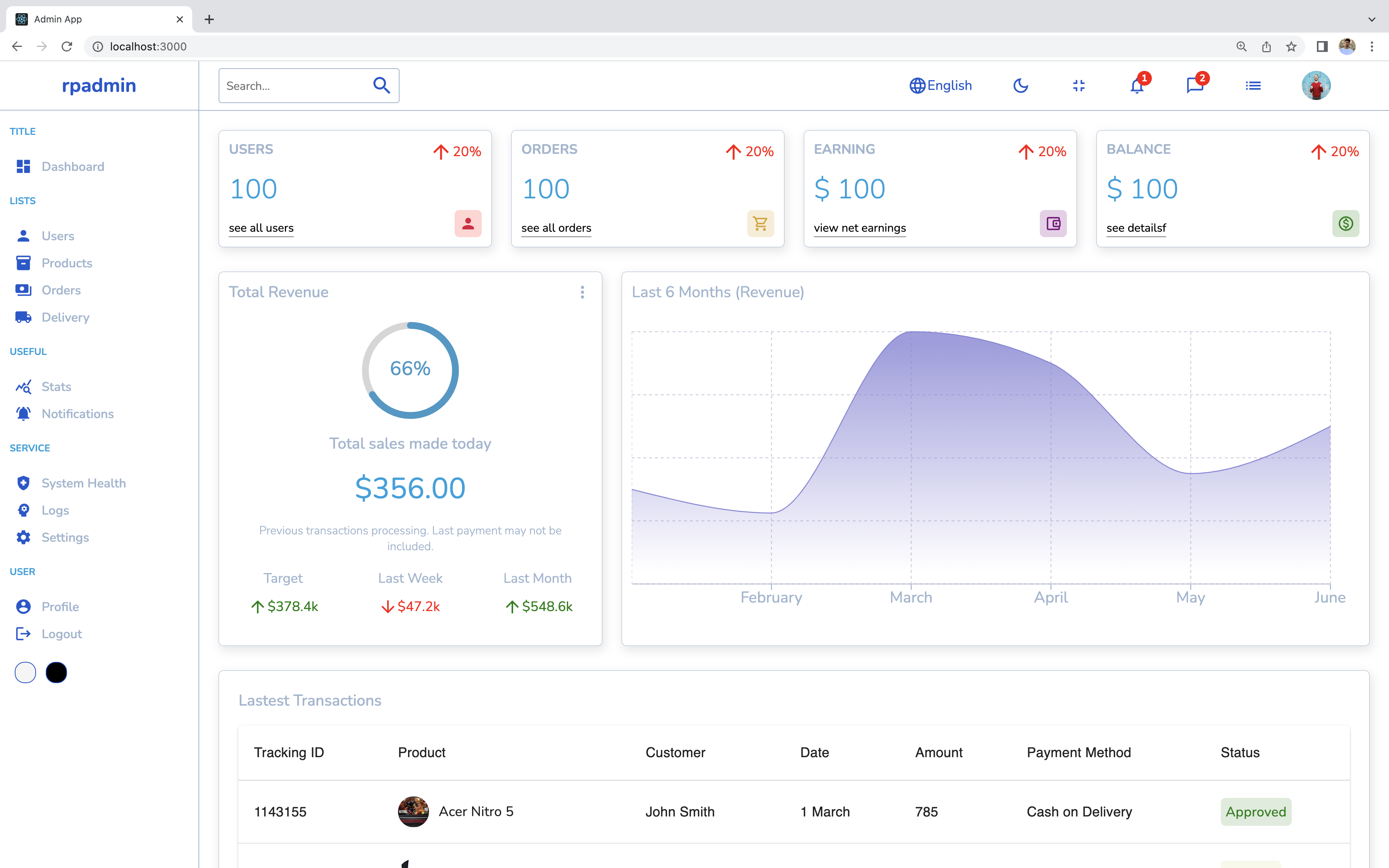Image resolution: width=1389 pixels, height=868 pixels.
Task: Click the wallet icon in Earning card
Action: click(x=1053, y=223)
